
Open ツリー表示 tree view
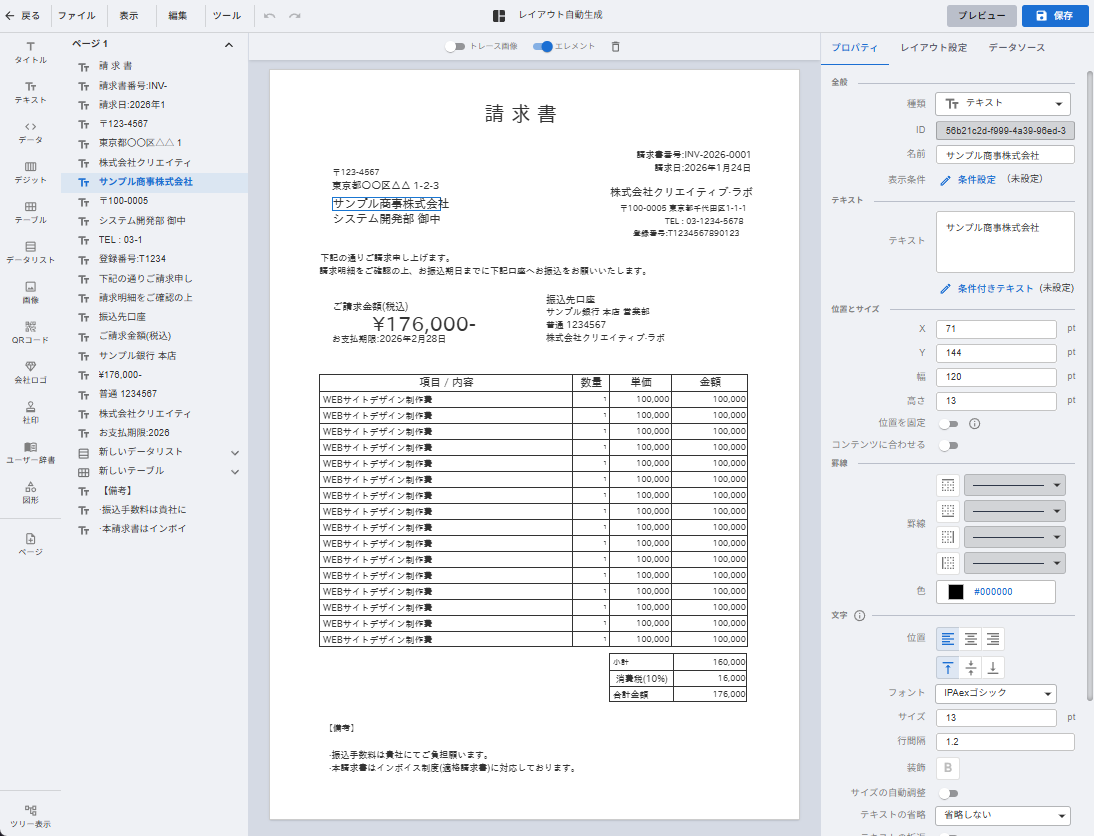(30, 815)
